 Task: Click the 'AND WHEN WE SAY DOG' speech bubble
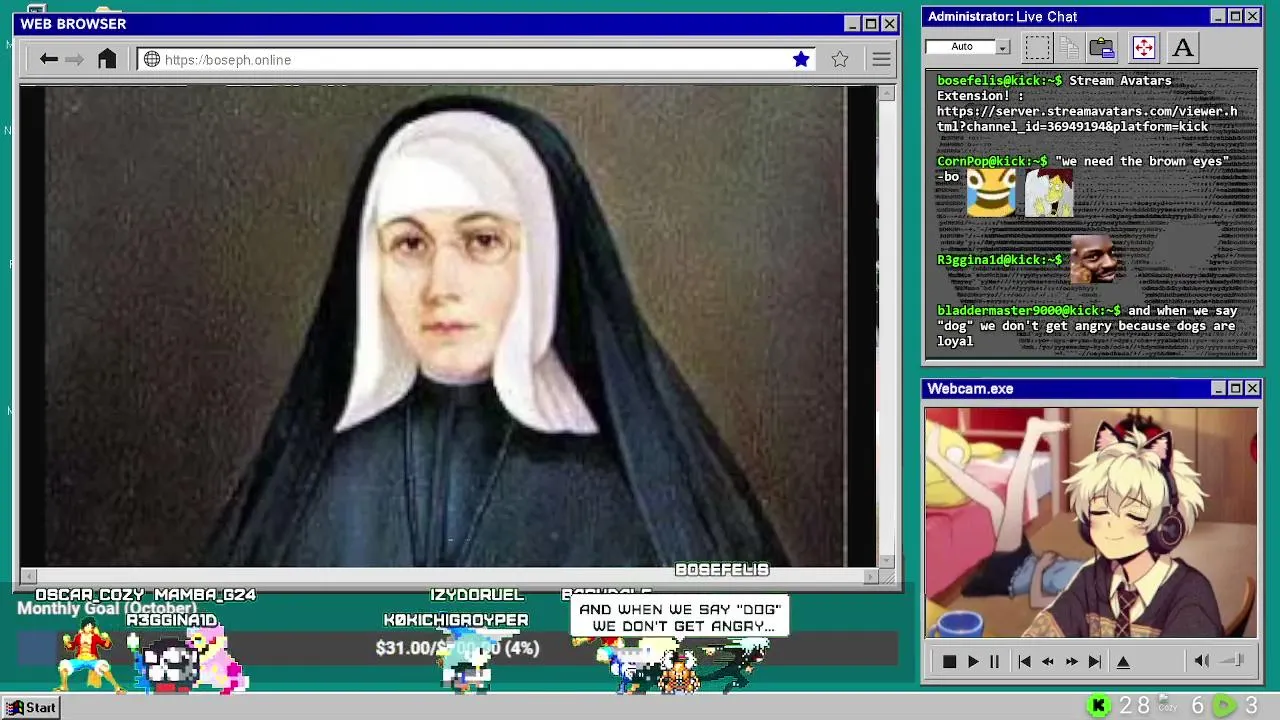(680, 617)
